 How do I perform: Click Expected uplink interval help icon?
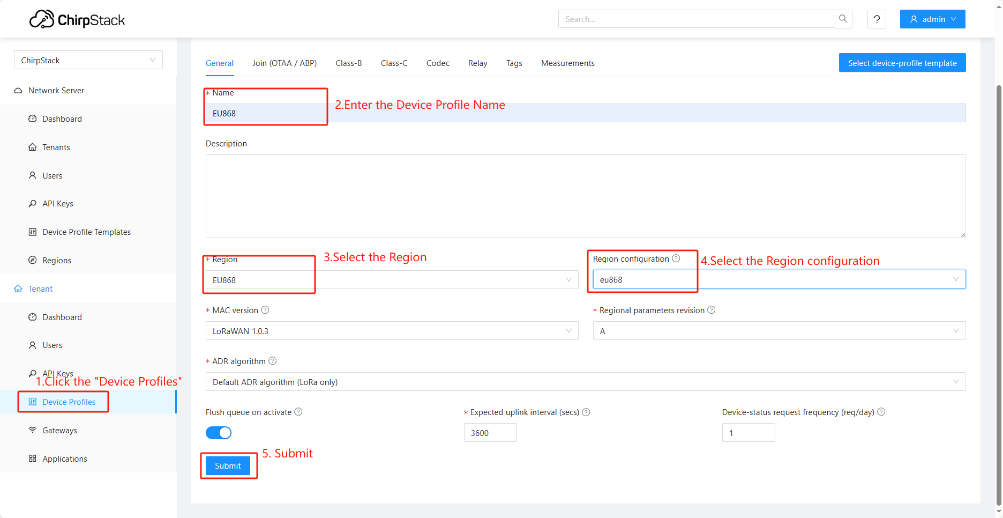[x=587, y=412]
